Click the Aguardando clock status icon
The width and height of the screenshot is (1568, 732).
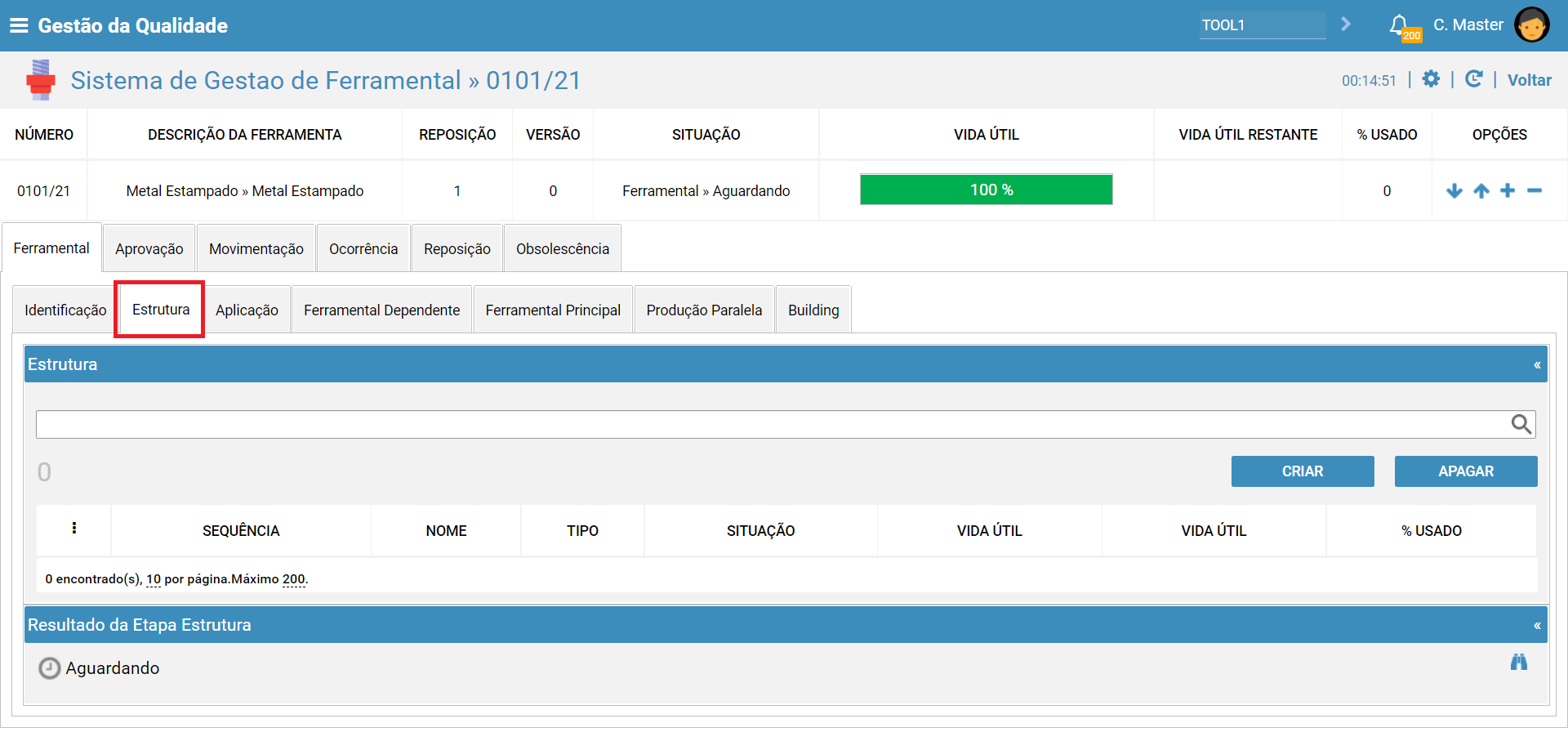[x=50, y=668]
